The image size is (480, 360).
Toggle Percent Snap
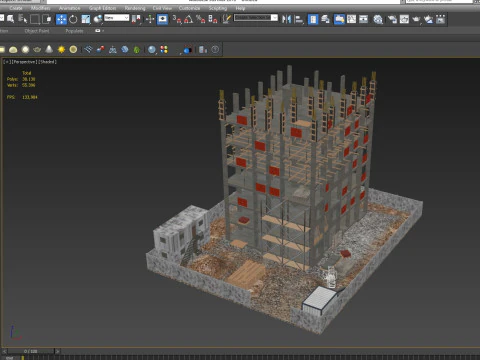(x=200, y=19)
